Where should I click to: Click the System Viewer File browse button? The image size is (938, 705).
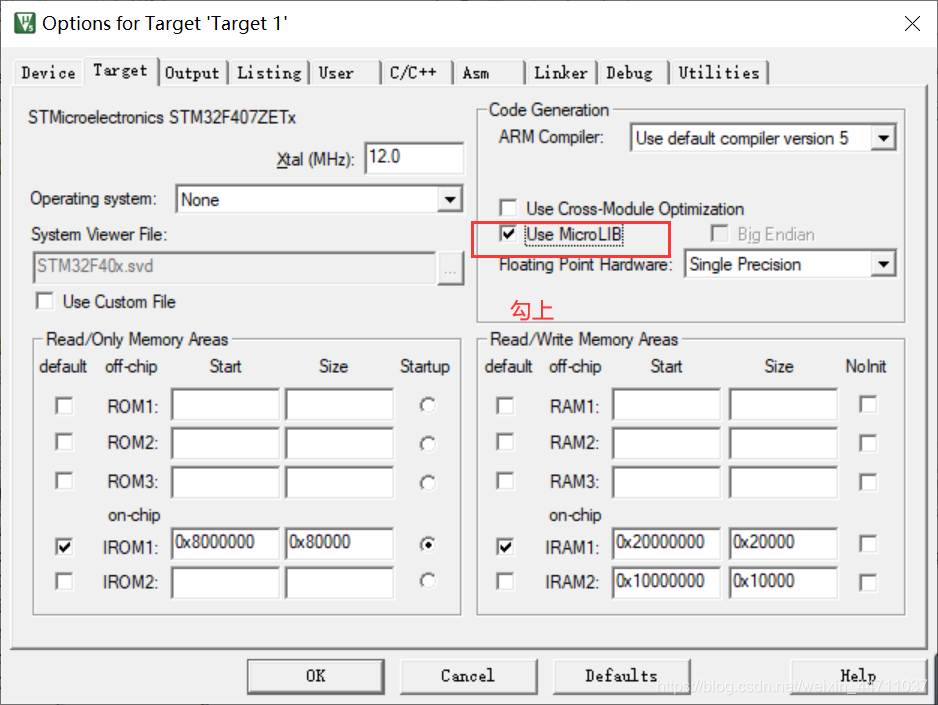point(450,269)
